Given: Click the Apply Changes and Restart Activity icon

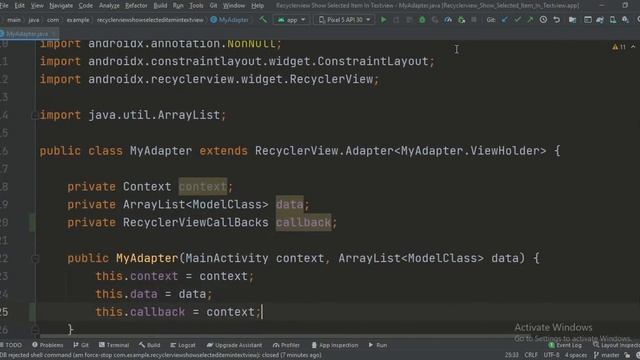Looking at the screenshot, I should tap(396, 20).
